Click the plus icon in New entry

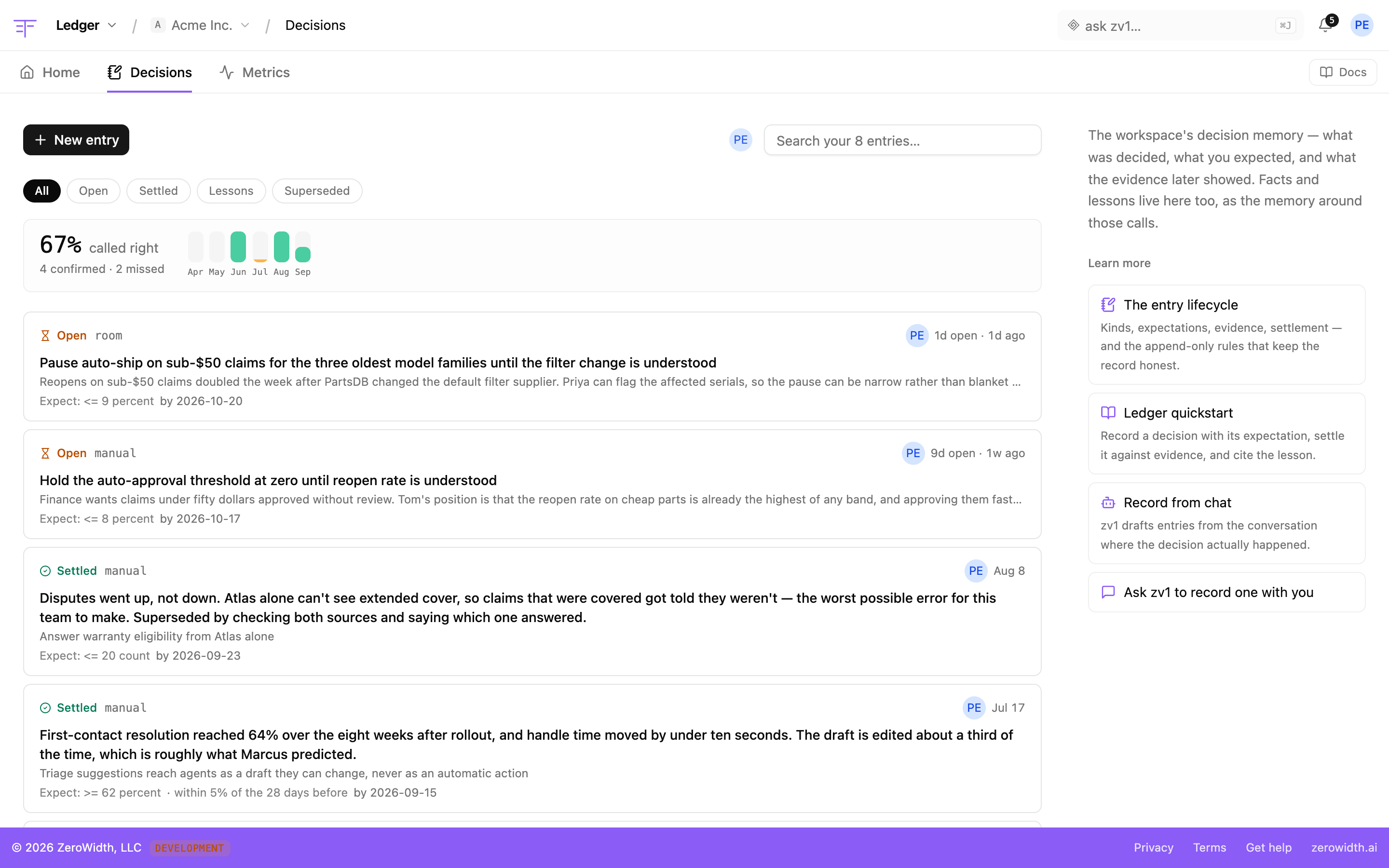(x=40, y=140)
